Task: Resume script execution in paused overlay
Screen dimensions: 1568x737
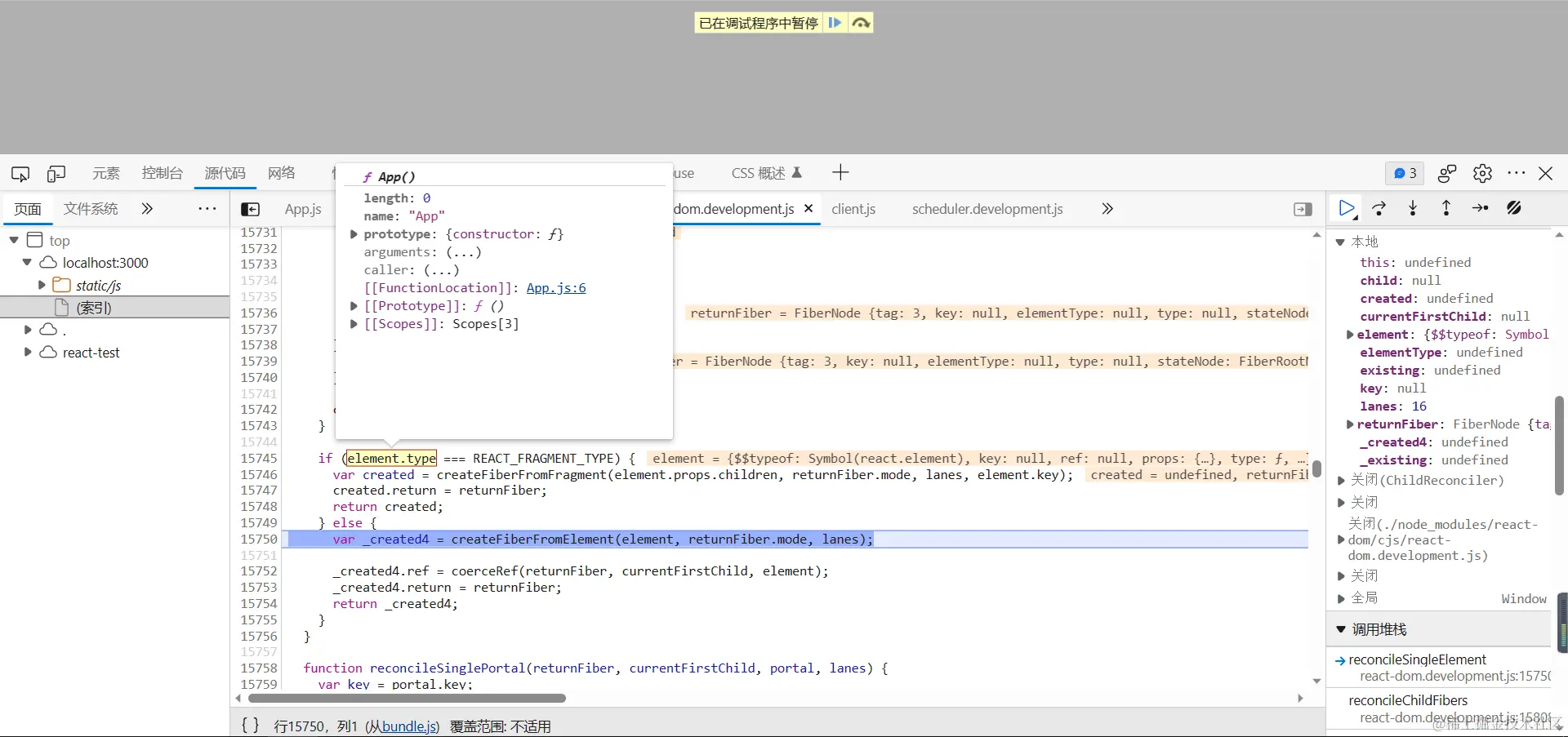Action: coord(835,23)
